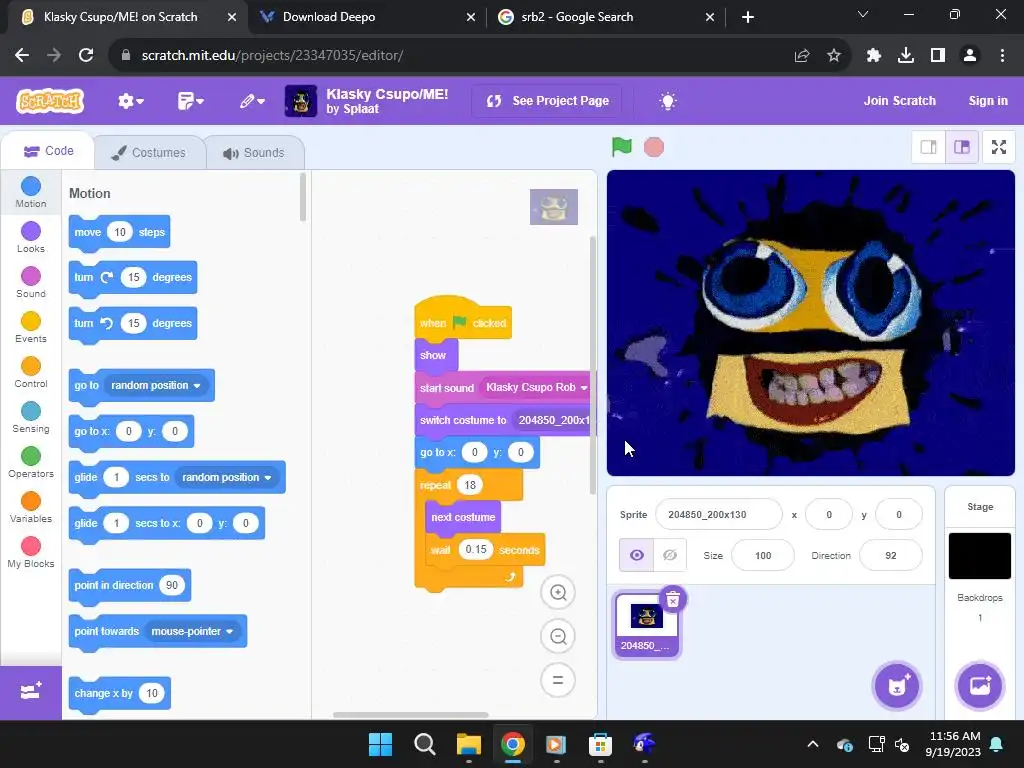Click the workspace horizontal scrollbar
The width and height of the screenshot is (1024, 768).
point(411,715)
